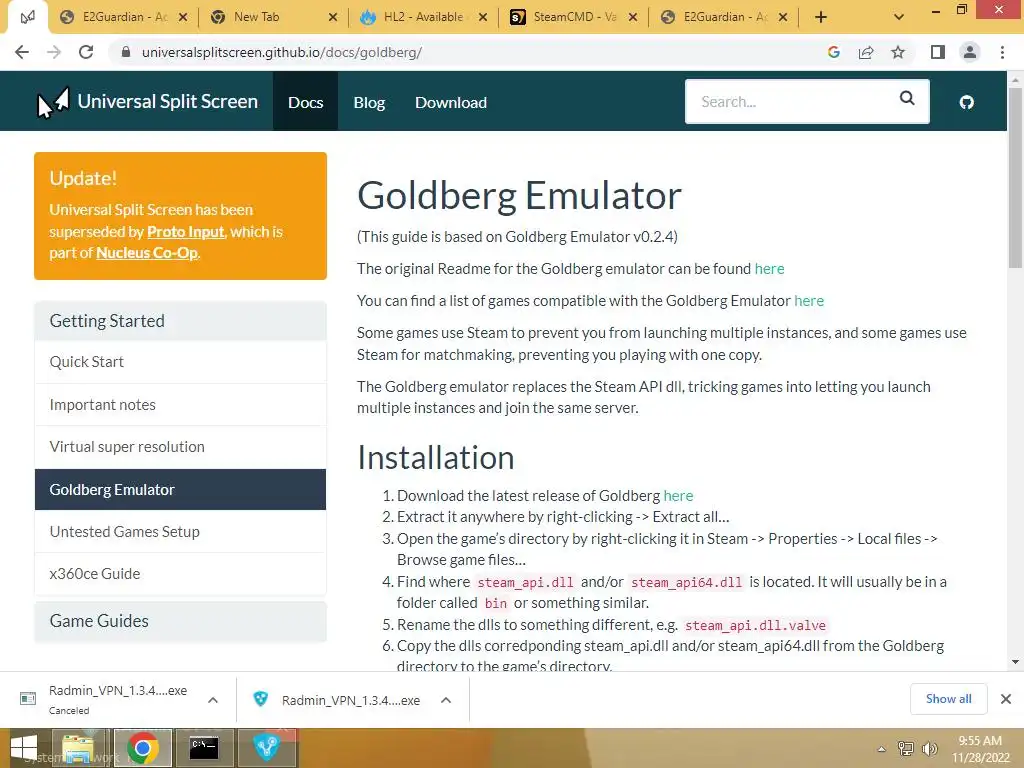Open options for second Radmin_VPN download
This screenshot has height=768, width=1024.
(x=446, y=700)
